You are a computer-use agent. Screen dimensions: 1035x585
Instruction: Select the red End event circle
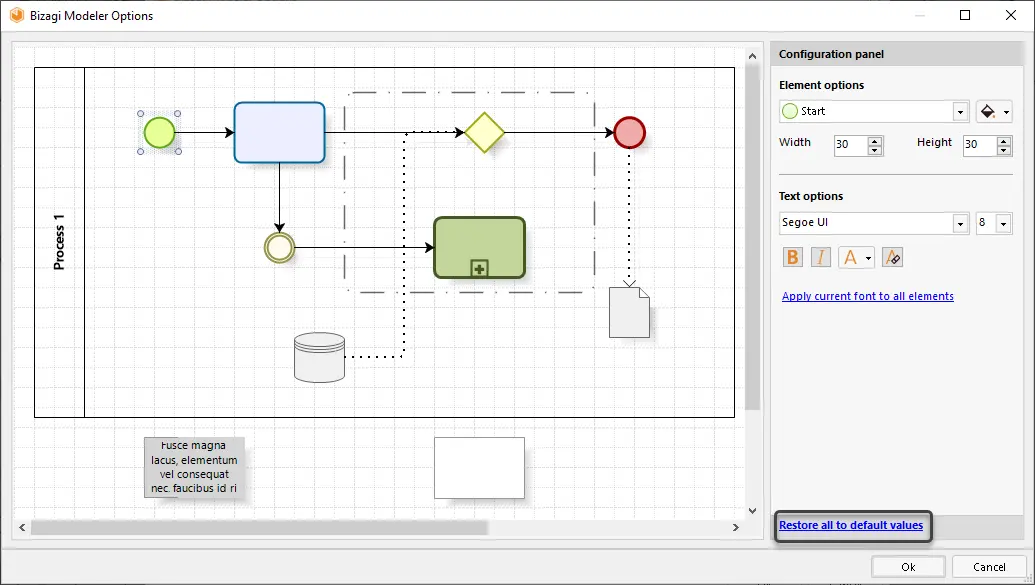(x=629, y=132)
